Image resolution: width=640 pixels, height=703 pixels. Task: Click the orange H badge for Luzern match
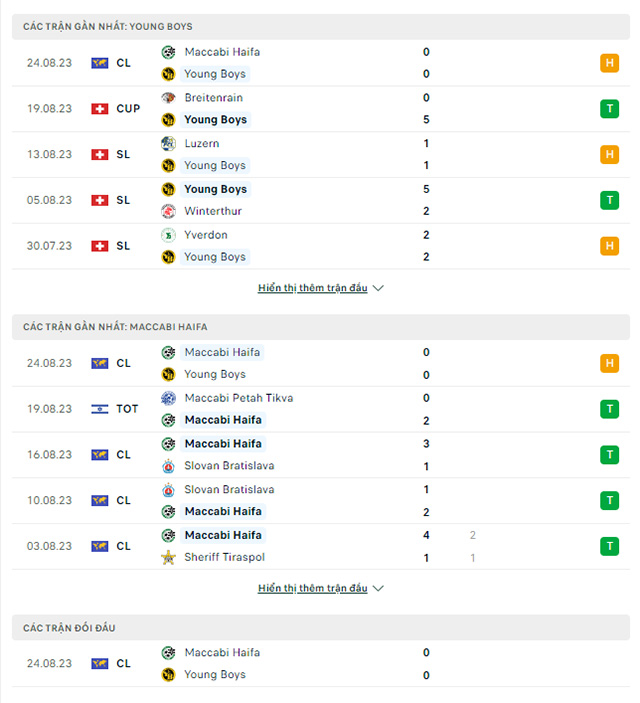tap(609, 154)
